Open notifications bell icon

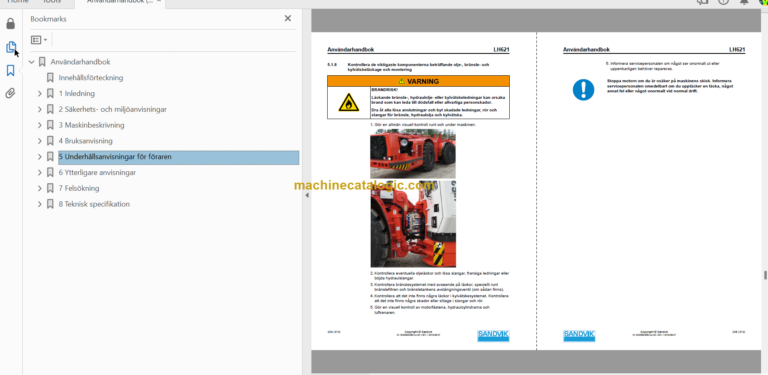coord(744,1)
